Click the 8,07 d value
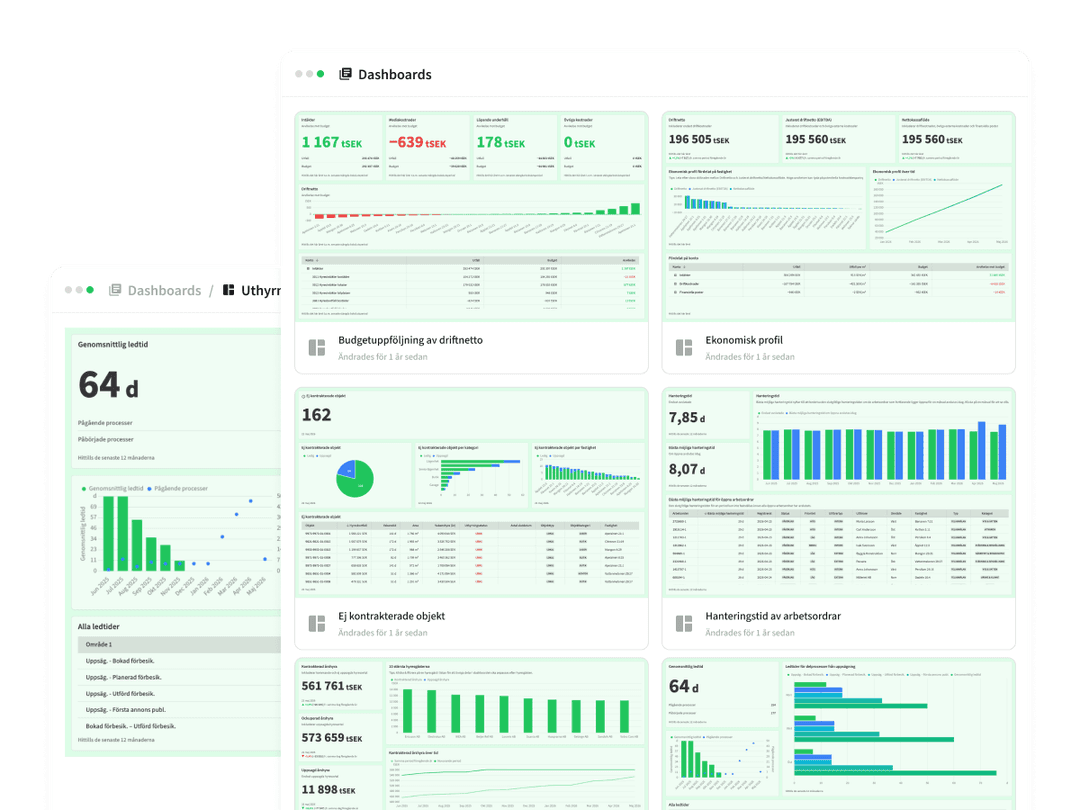 687,469
